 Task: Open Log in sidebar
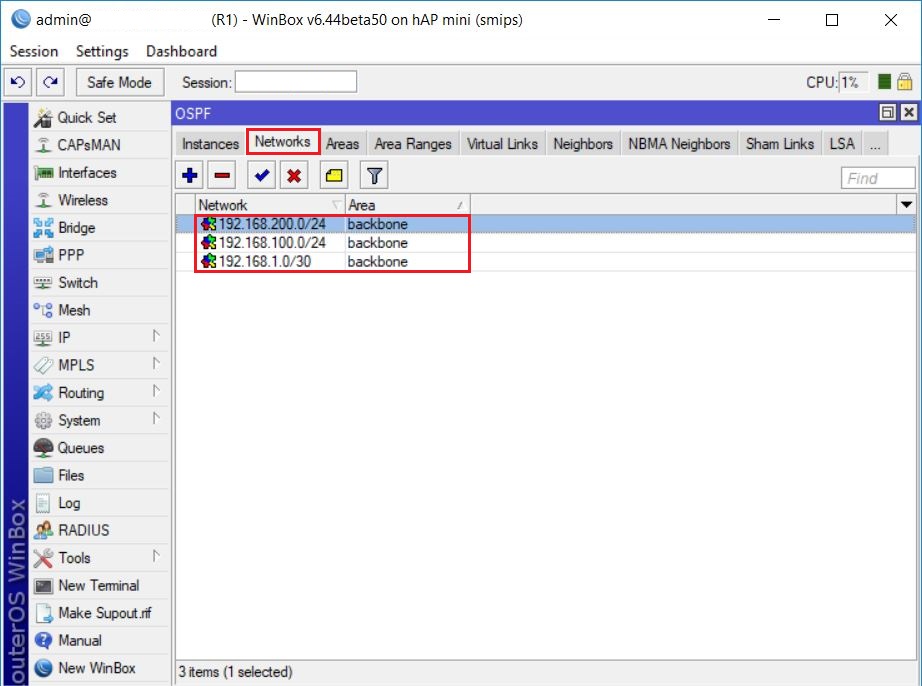point(99,503)
